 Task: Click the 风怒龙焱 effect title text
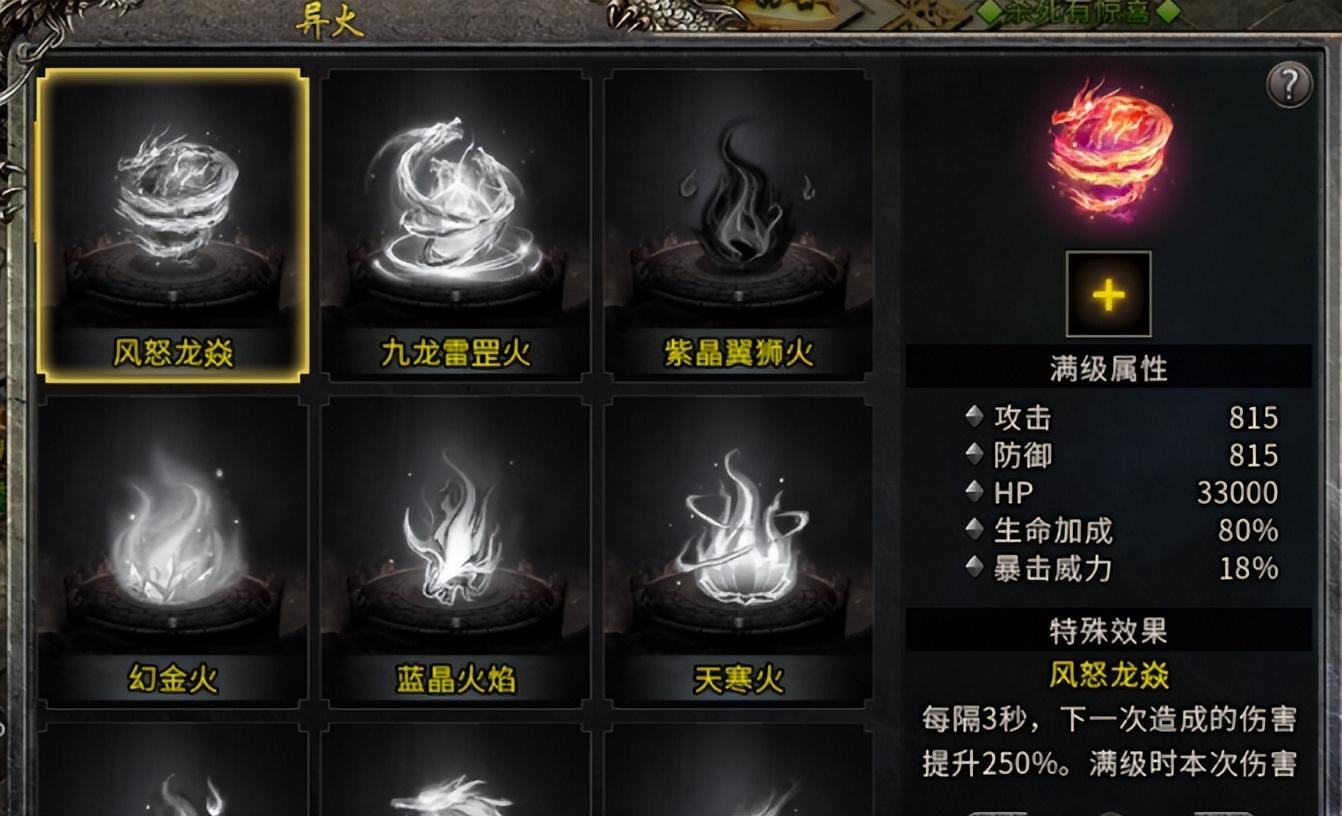1109,675
